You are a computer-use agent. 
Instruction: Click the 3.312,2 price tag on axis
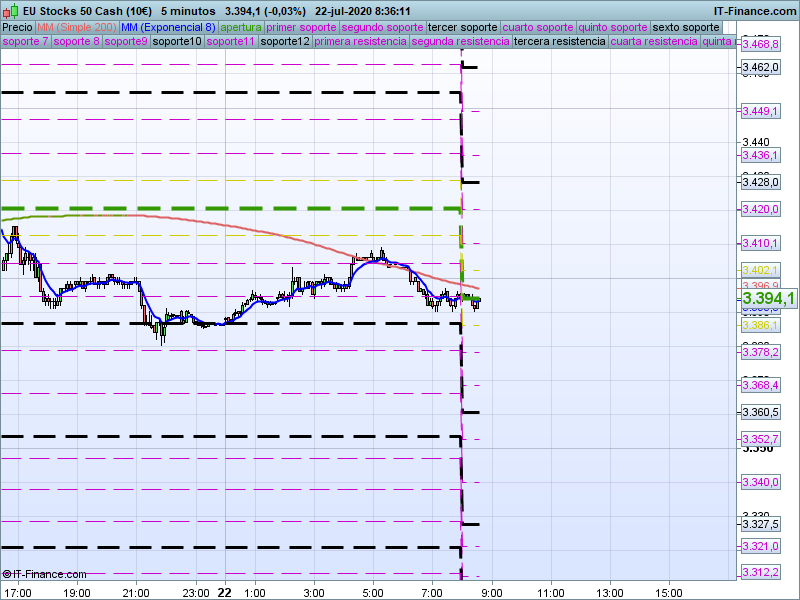(x=759, y=571)
